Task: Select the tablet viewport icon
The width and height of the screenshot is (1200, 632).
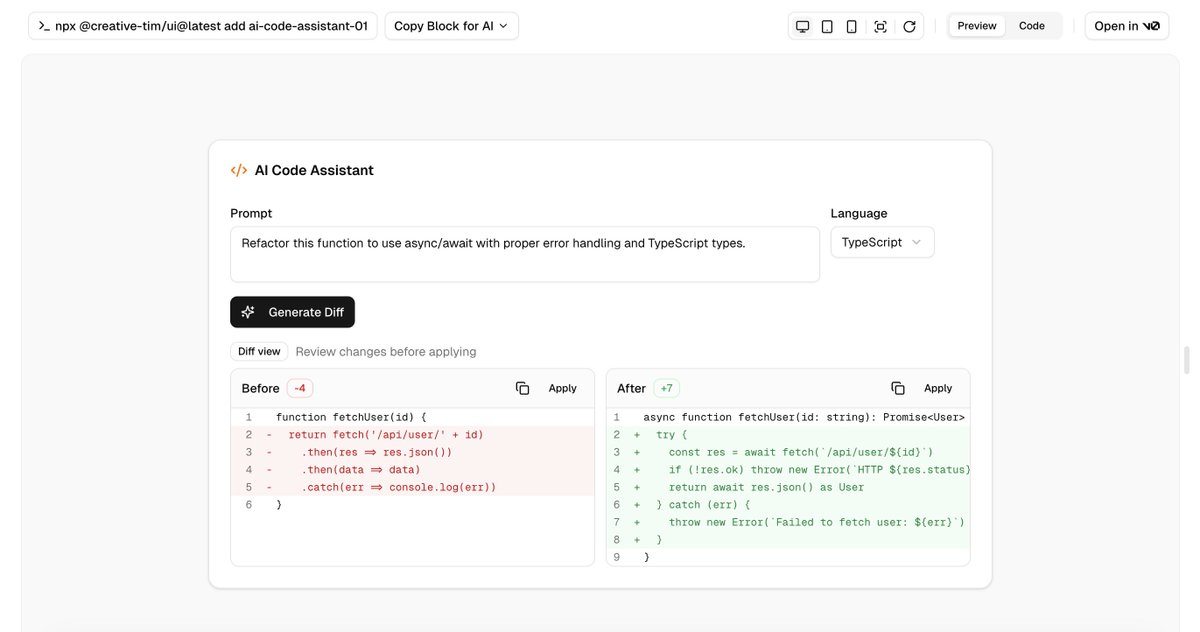Action: point(827,26)
